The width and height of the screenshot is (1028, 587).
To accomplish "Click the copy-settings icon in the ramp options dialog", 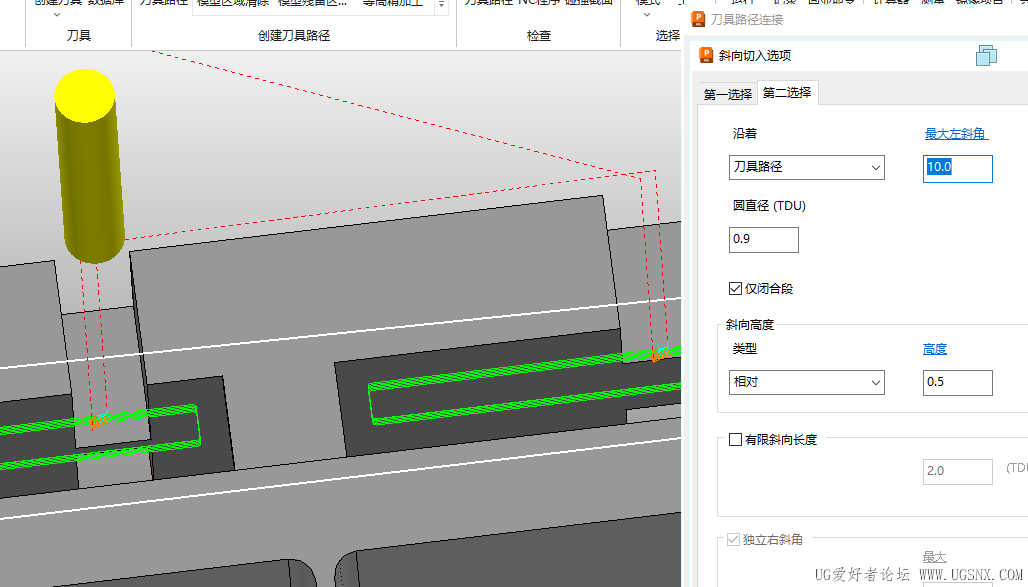I will pyautogui.click(x=986, y=56).
